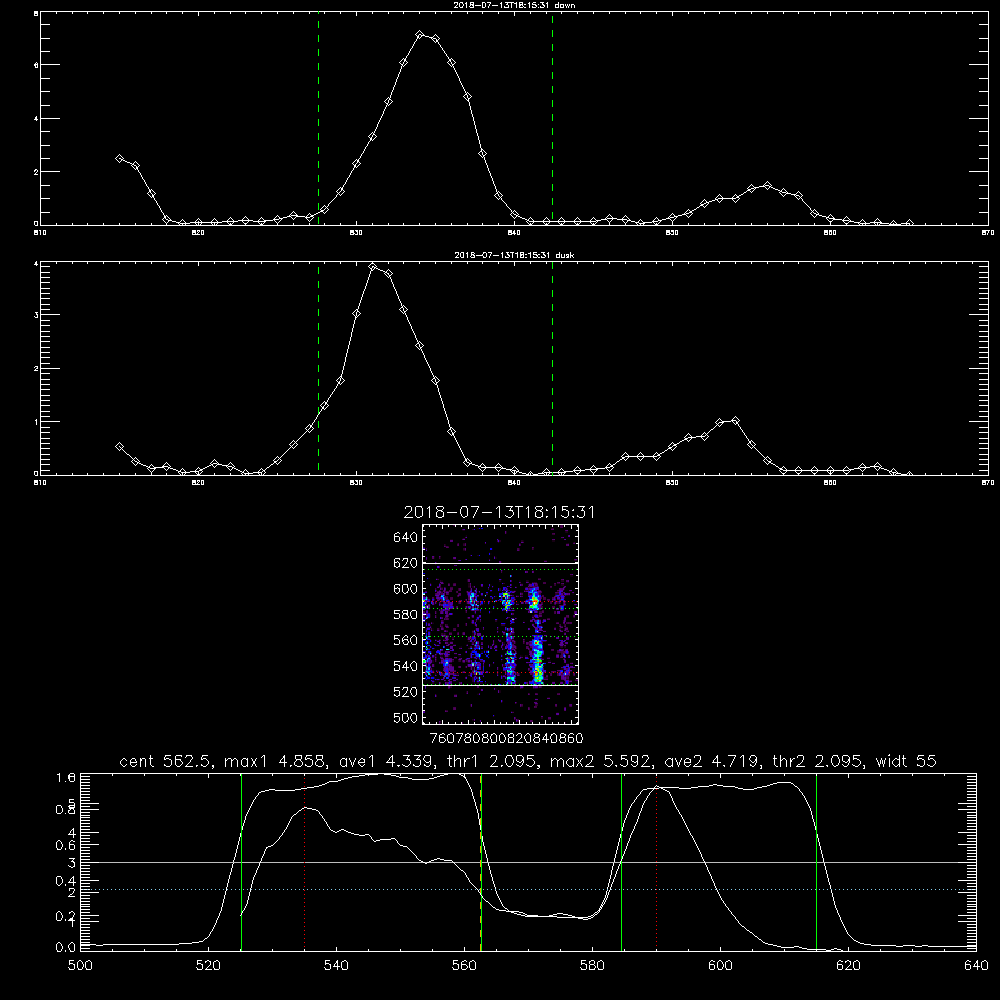1000x1000 pixels.
Task: Click the '520' x-axis label of bottom plot
Action: [x=208, y=966]
